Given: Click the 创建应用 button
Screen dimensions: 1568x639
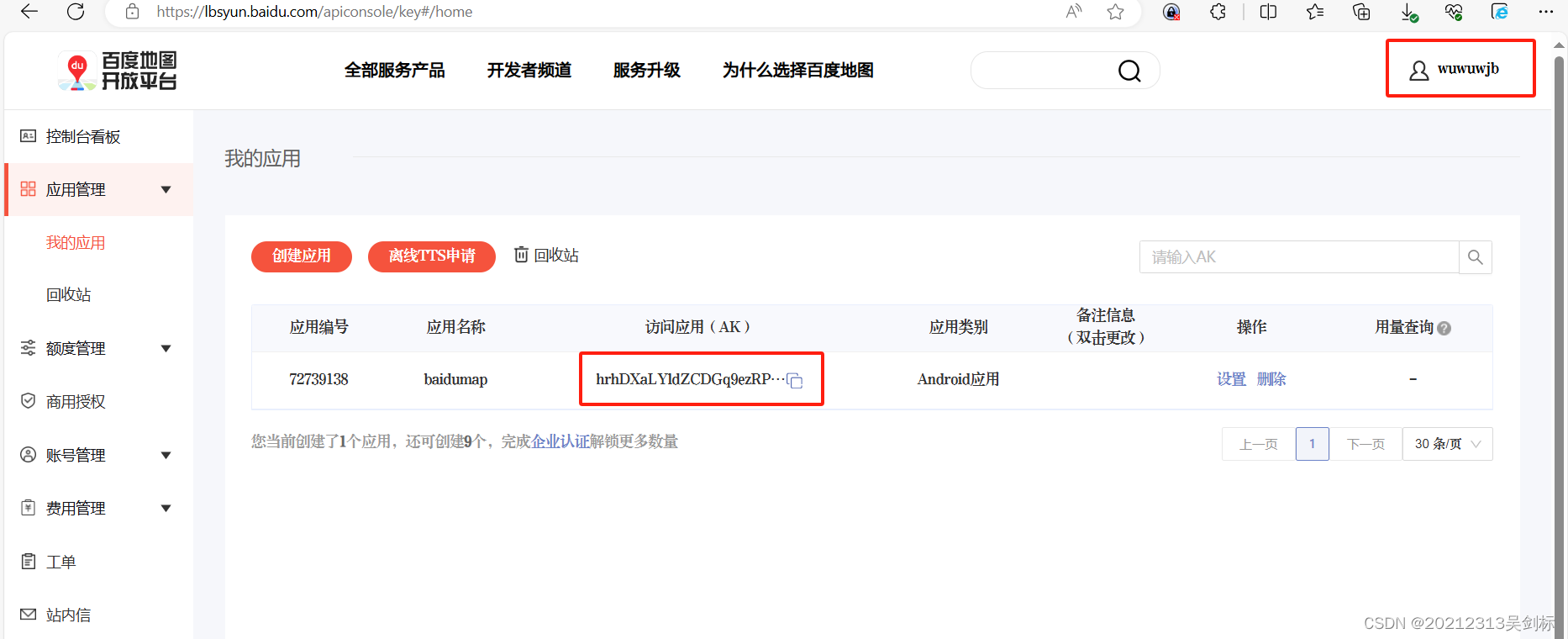Looking at the screenshot, I should click(302, 256).
